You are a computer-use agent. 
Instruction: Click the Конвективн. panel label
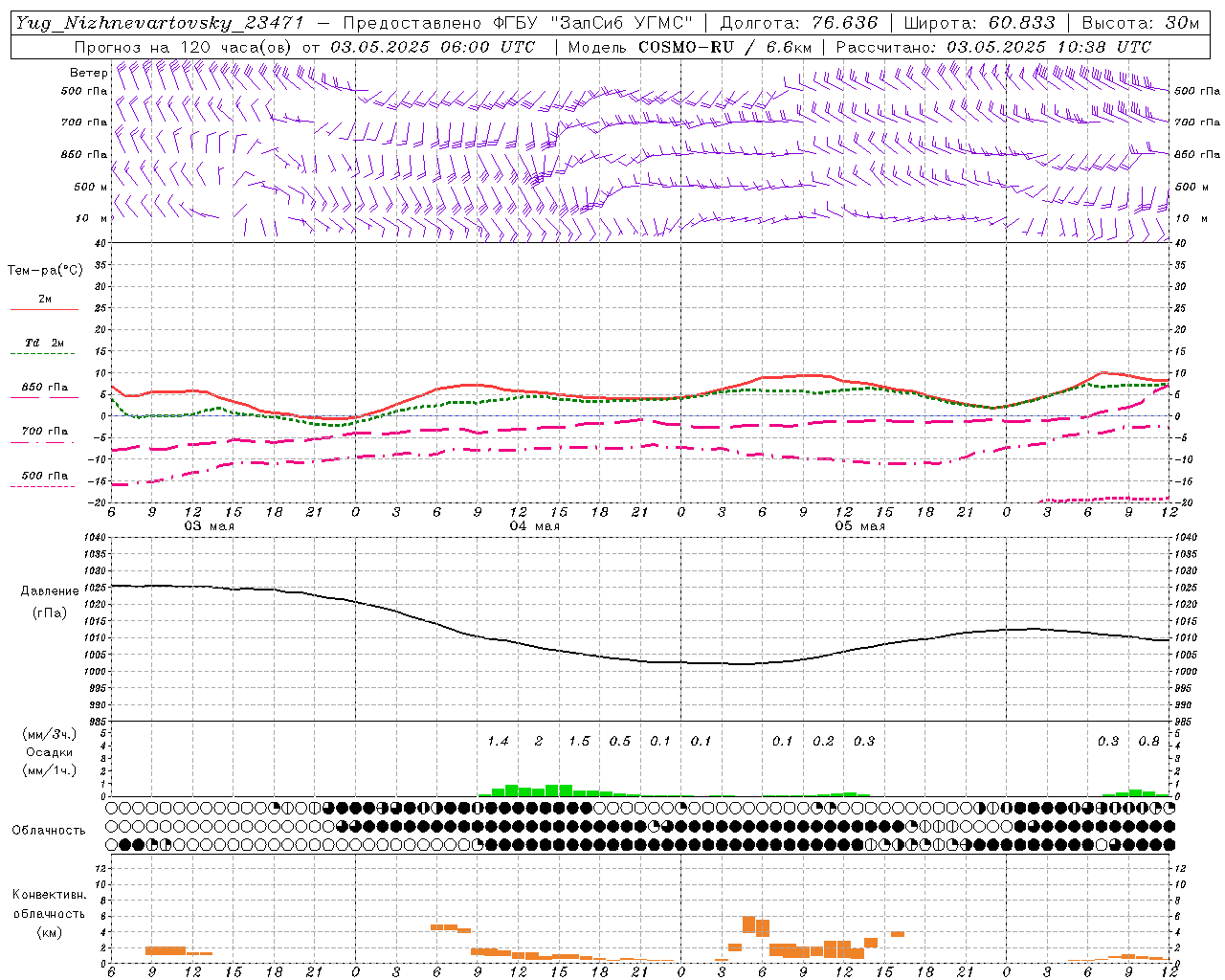point(49,895)
